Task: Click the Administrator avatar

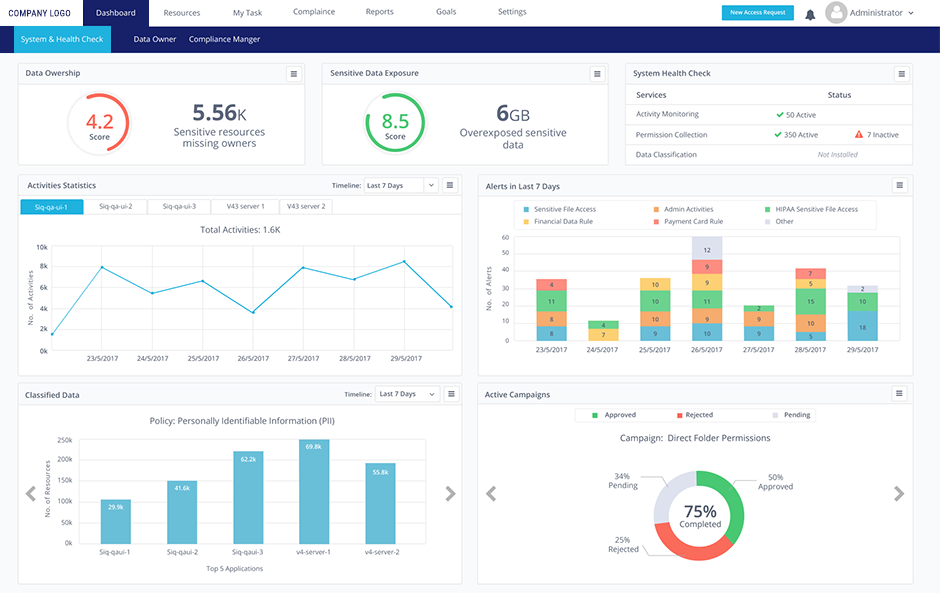Action: tap(836, 13)
